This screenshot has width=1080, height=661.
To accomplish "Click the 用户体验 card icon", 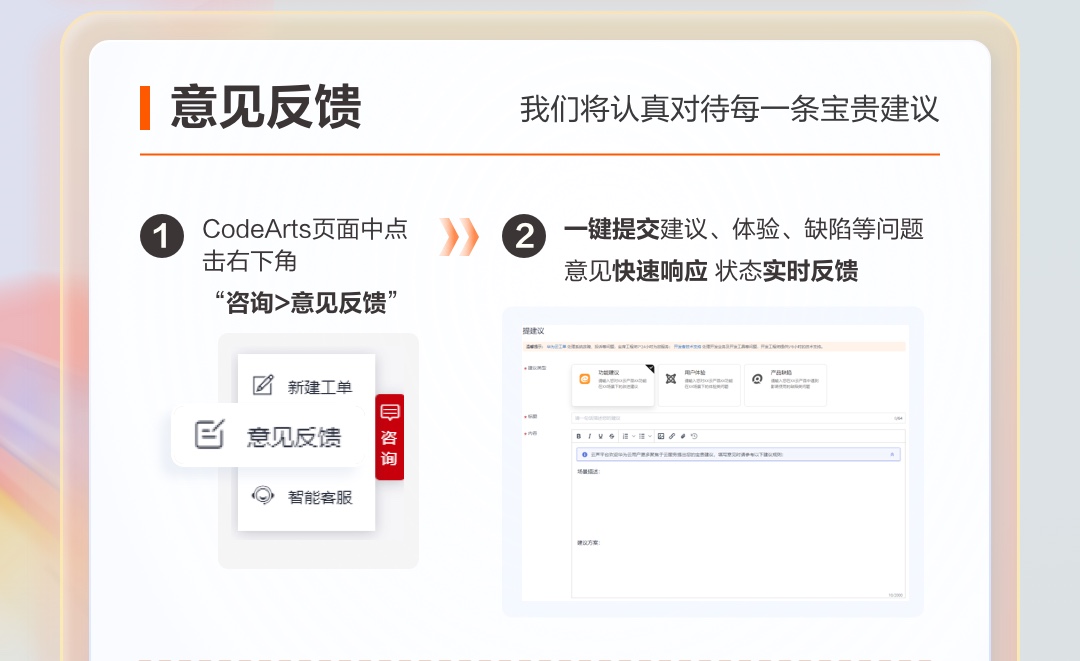I will (x=671, y=379).
